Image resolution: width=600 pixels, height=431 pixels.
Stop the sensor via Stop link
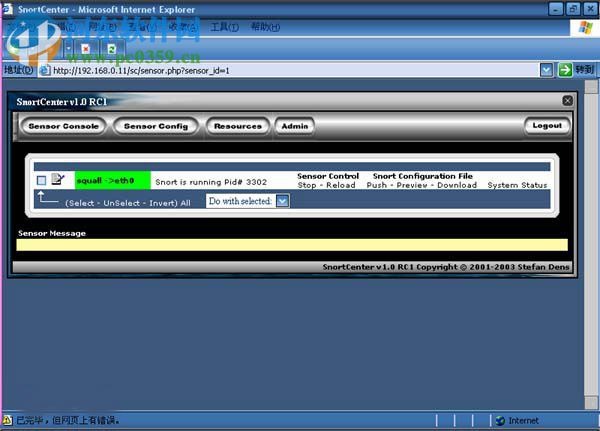[x=307, y=185]
